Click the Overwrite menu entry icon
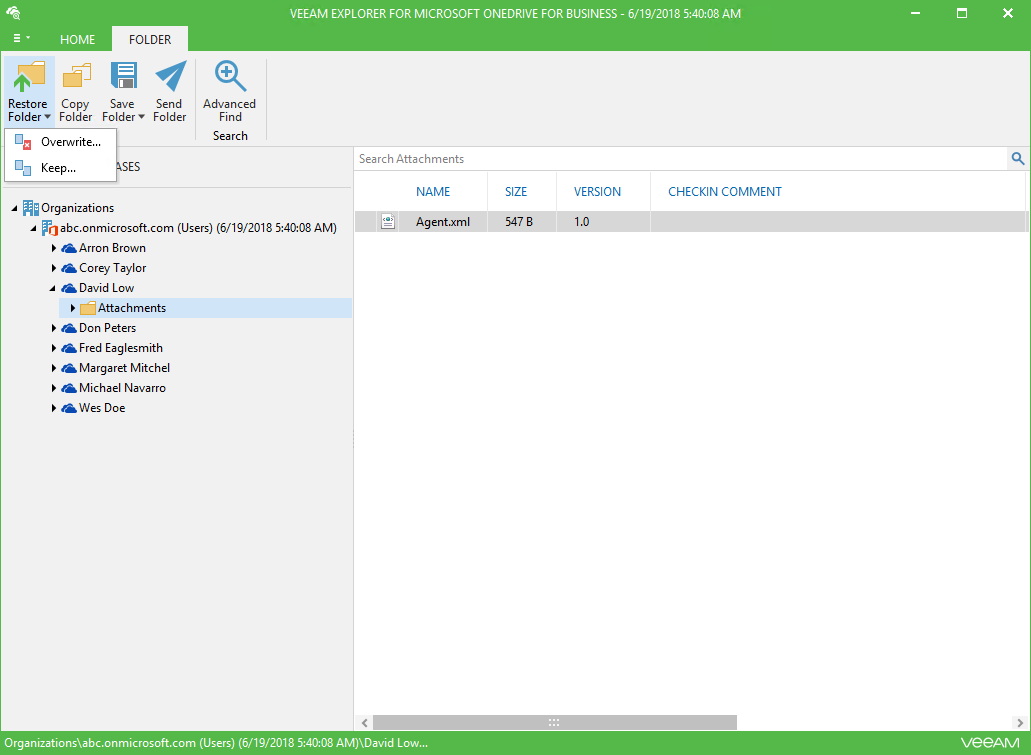Image resolution: width=1031 pixels, height=755 pixels. click(23, 142)
